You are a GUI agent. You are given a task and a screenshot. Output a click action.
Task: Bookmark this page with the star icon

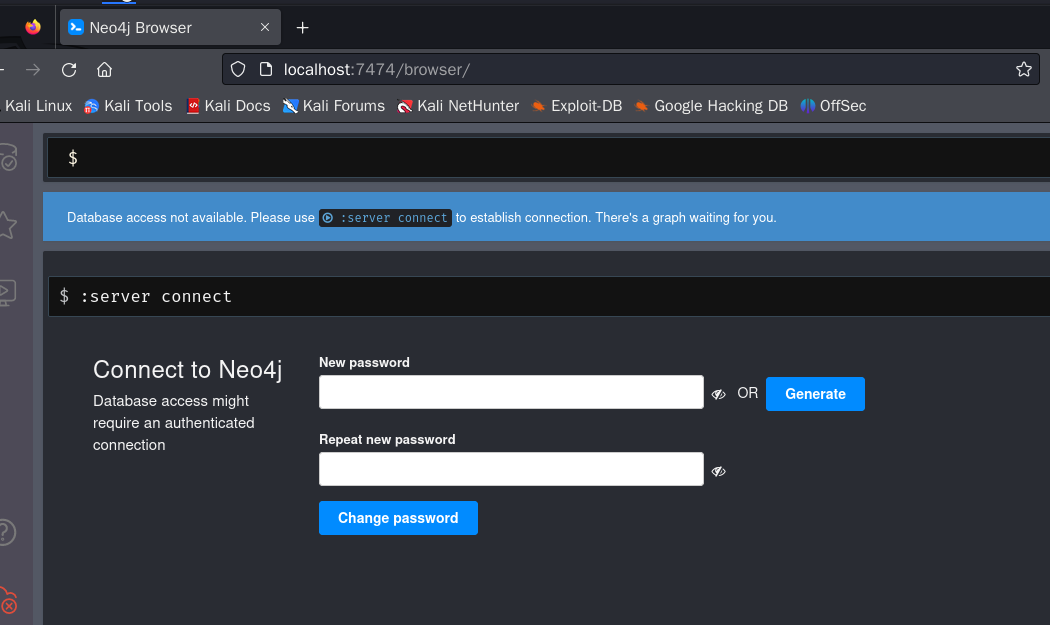tap(1023, 69)
